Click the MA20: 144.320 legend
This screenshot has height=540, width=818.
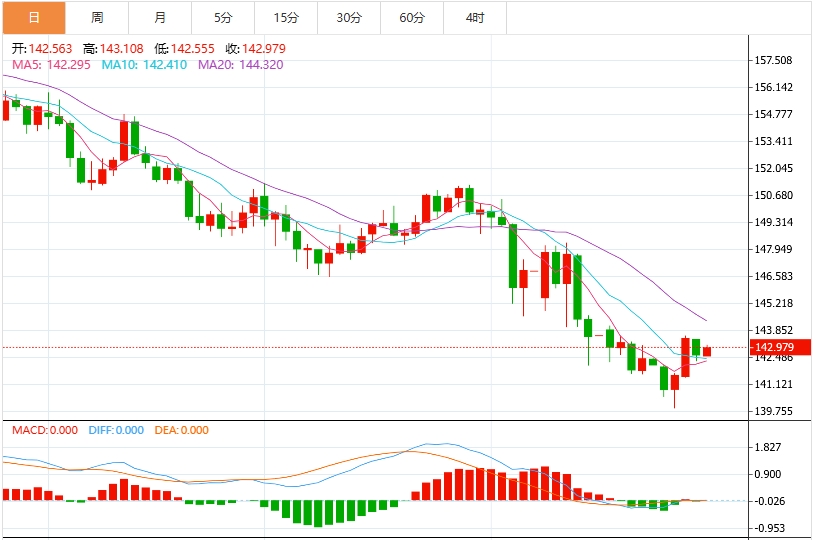(240, 65)
